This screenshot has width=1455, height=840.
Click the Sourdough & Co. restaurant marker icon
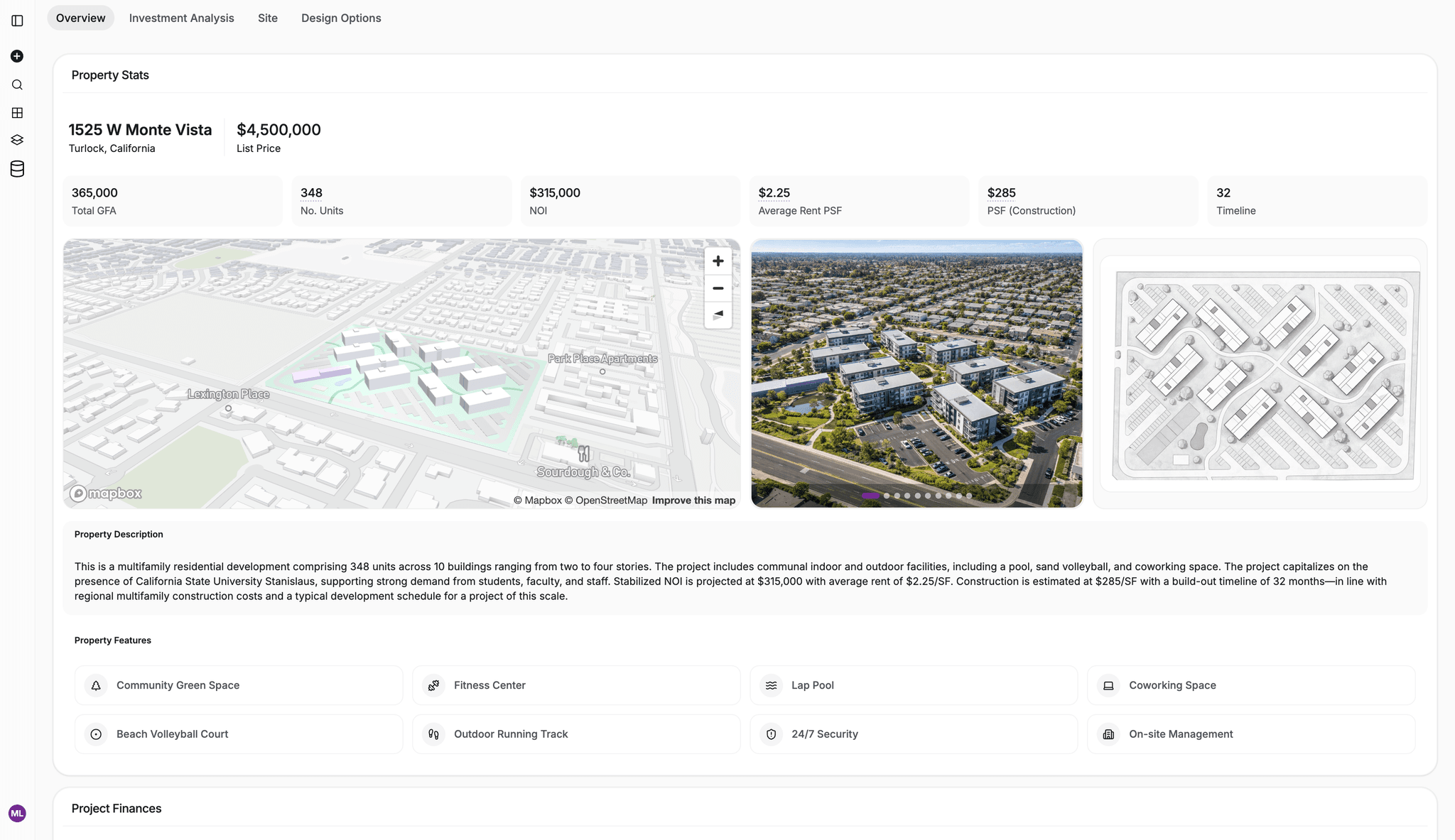pyautogui.click(x=584, y=454)
